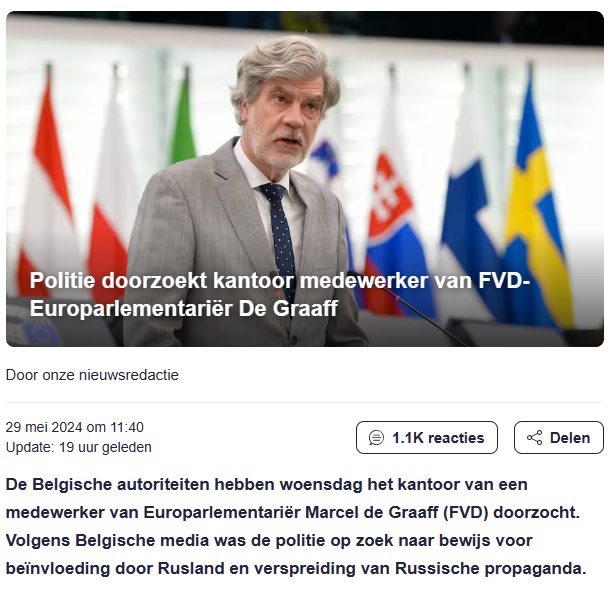Click the share icon beside Delen

[x=534, y=438]
